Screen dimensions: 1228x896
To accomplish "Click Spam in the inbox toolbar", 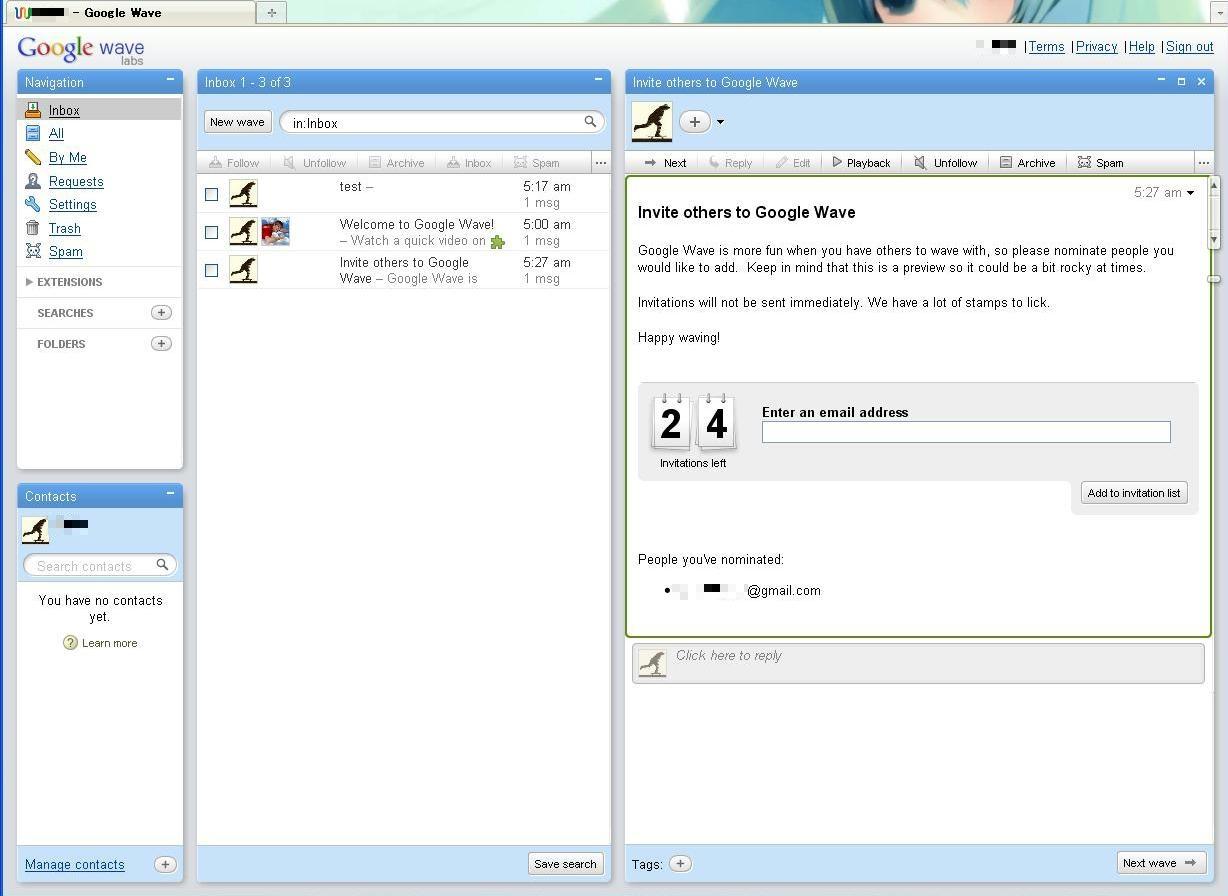I will 537,162.
